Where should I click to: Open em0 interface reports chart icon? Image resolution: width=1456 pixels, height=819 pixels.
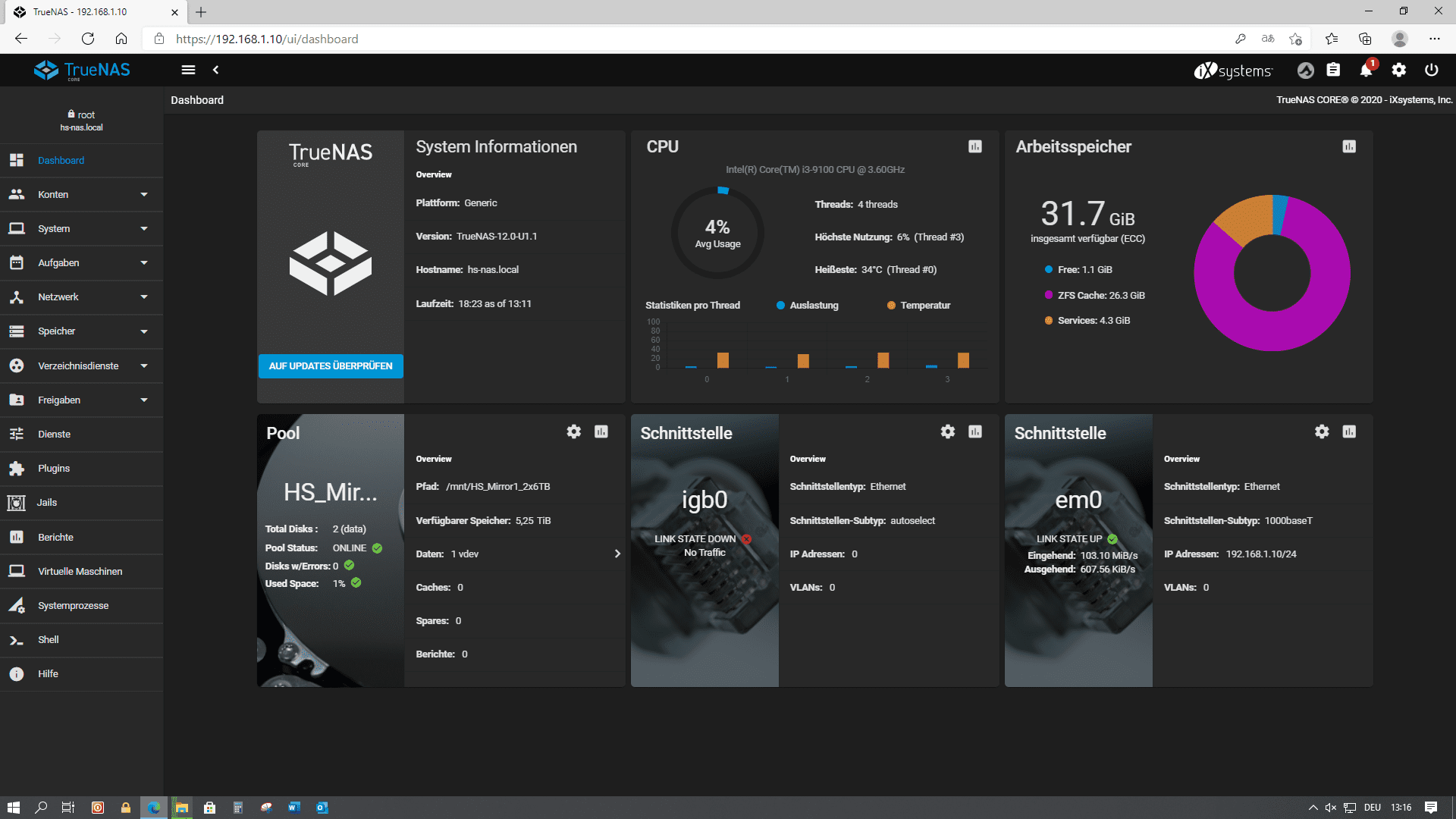(1349, 431)
